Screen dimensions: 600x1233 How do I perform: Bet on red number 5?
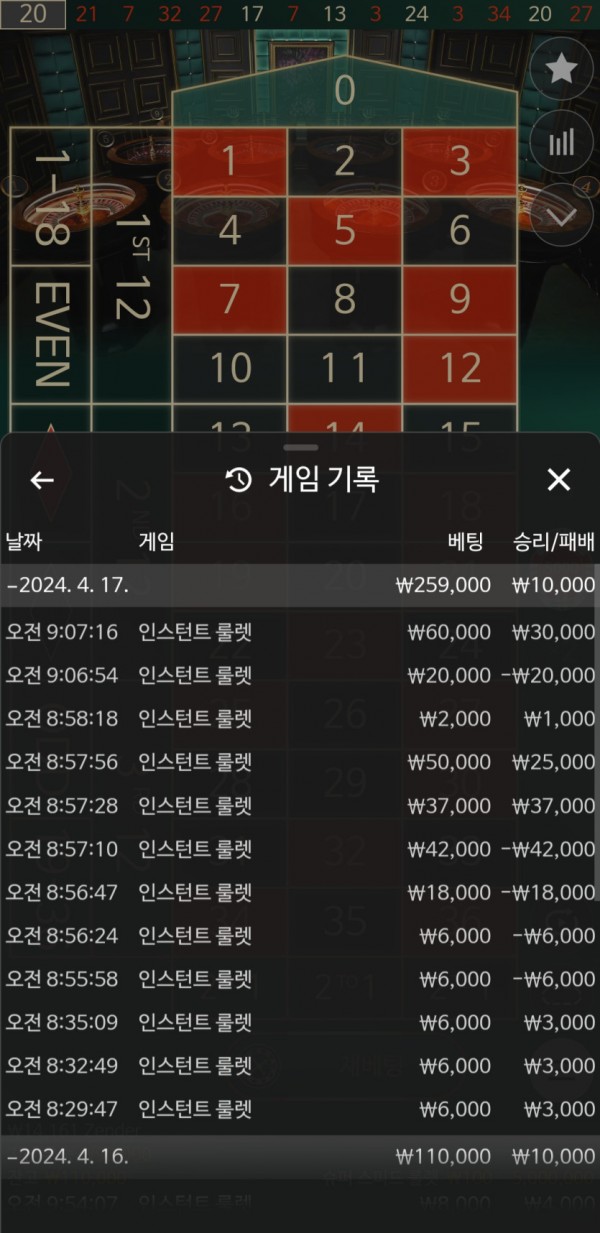click(345, 231)
